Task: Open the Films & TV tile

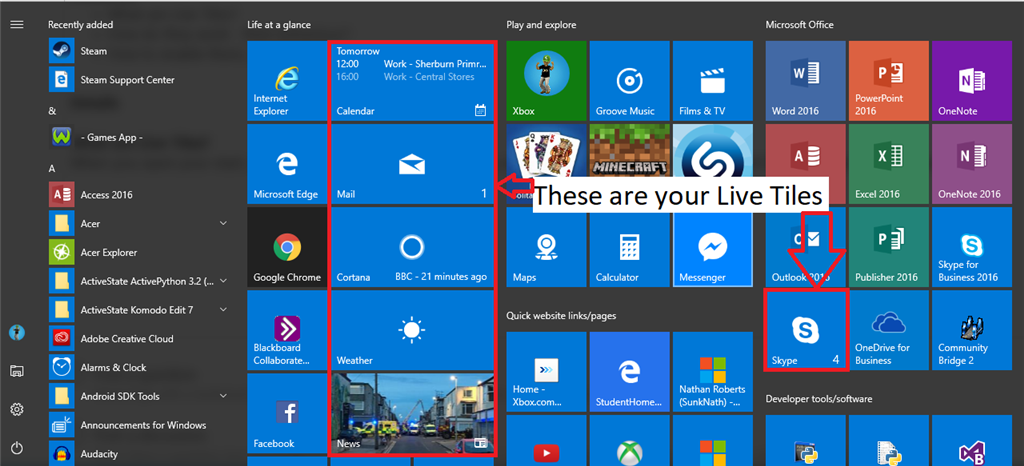Action: point(712,81)
